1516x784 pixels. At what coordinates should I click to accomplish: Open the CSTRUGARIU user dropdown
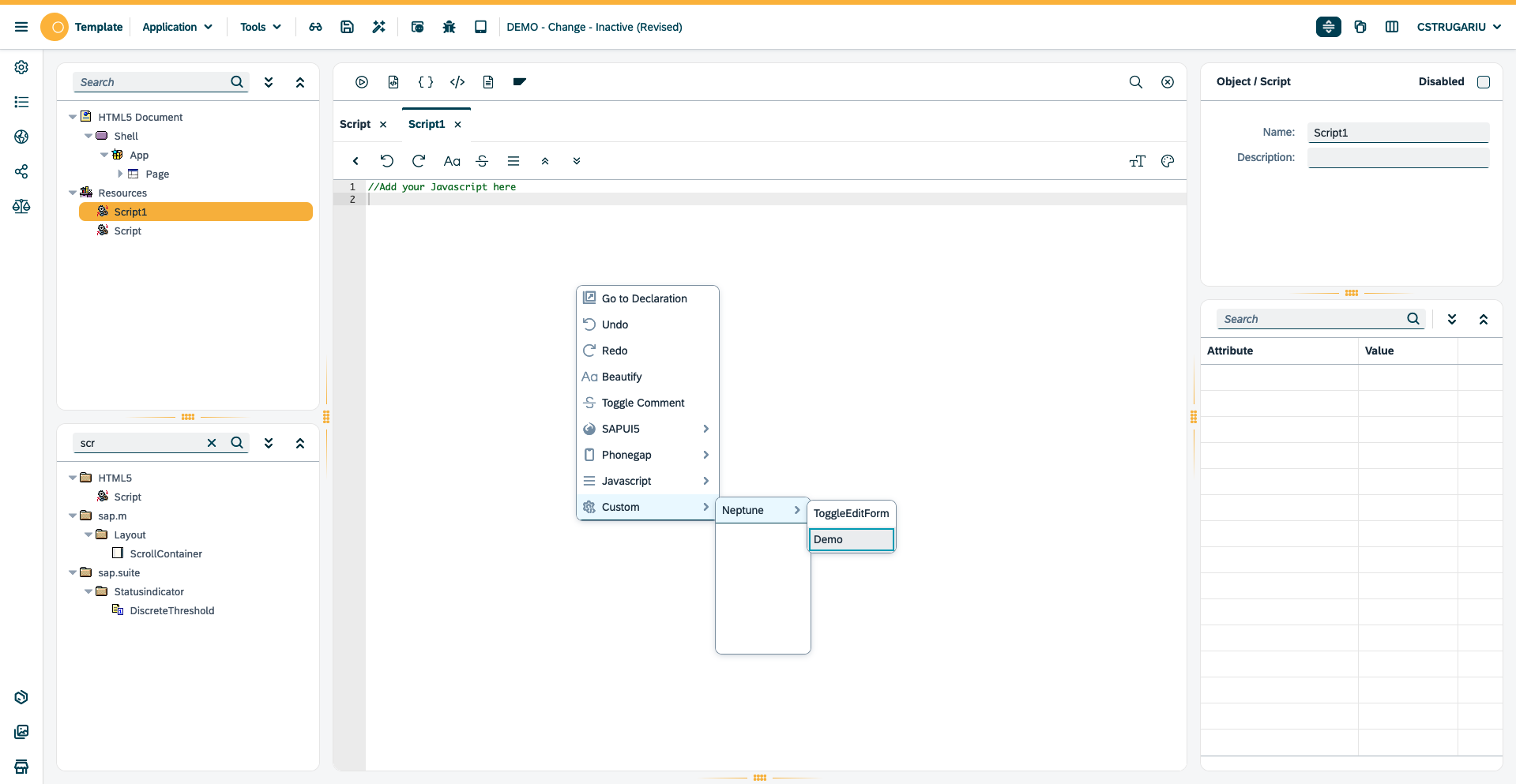pos(1458,26)
